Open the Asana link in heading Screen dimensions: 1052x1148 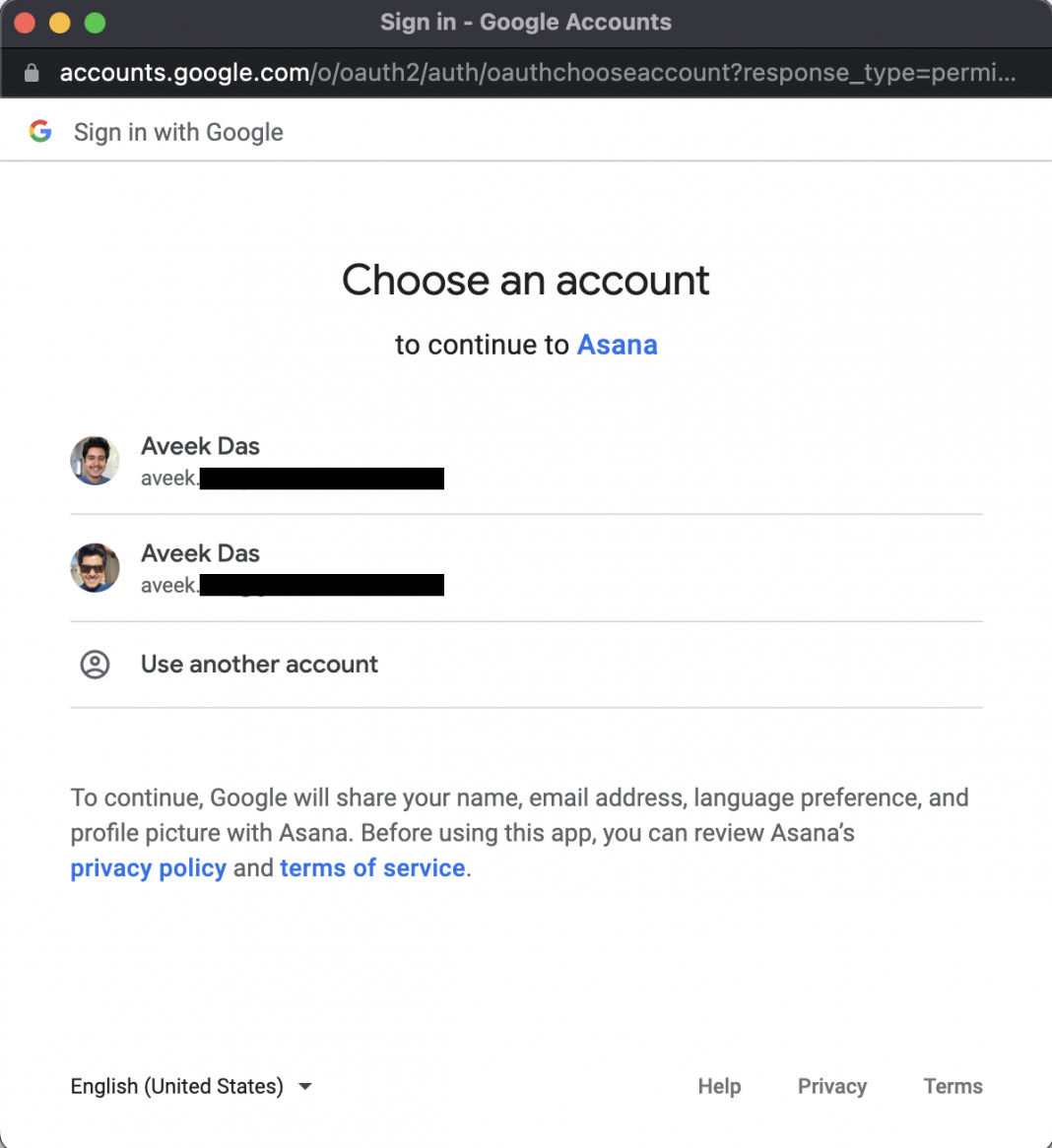coord(617,345)
